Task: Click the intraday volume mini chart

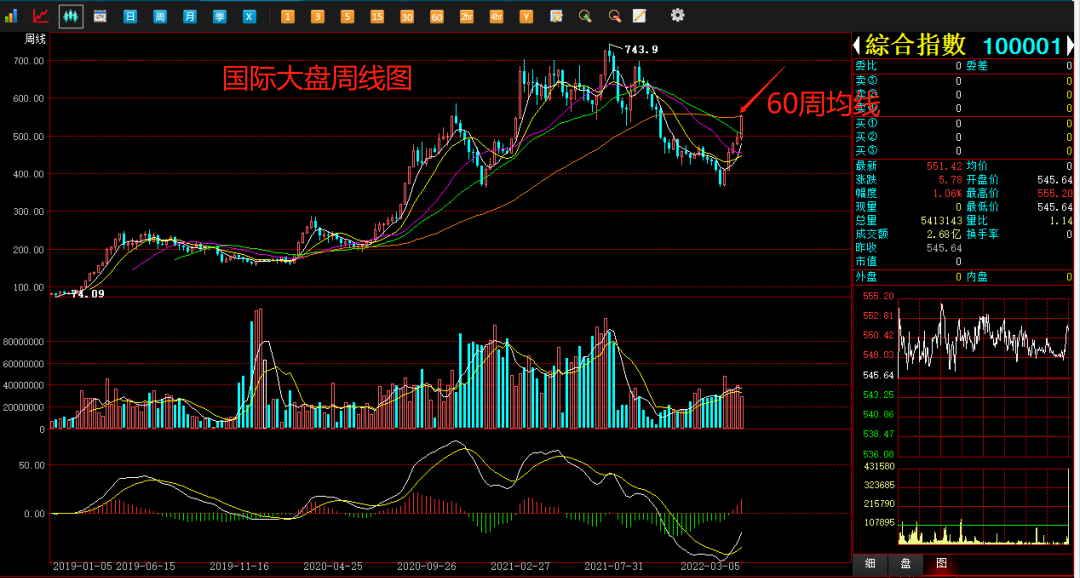Action: point(984,506)
